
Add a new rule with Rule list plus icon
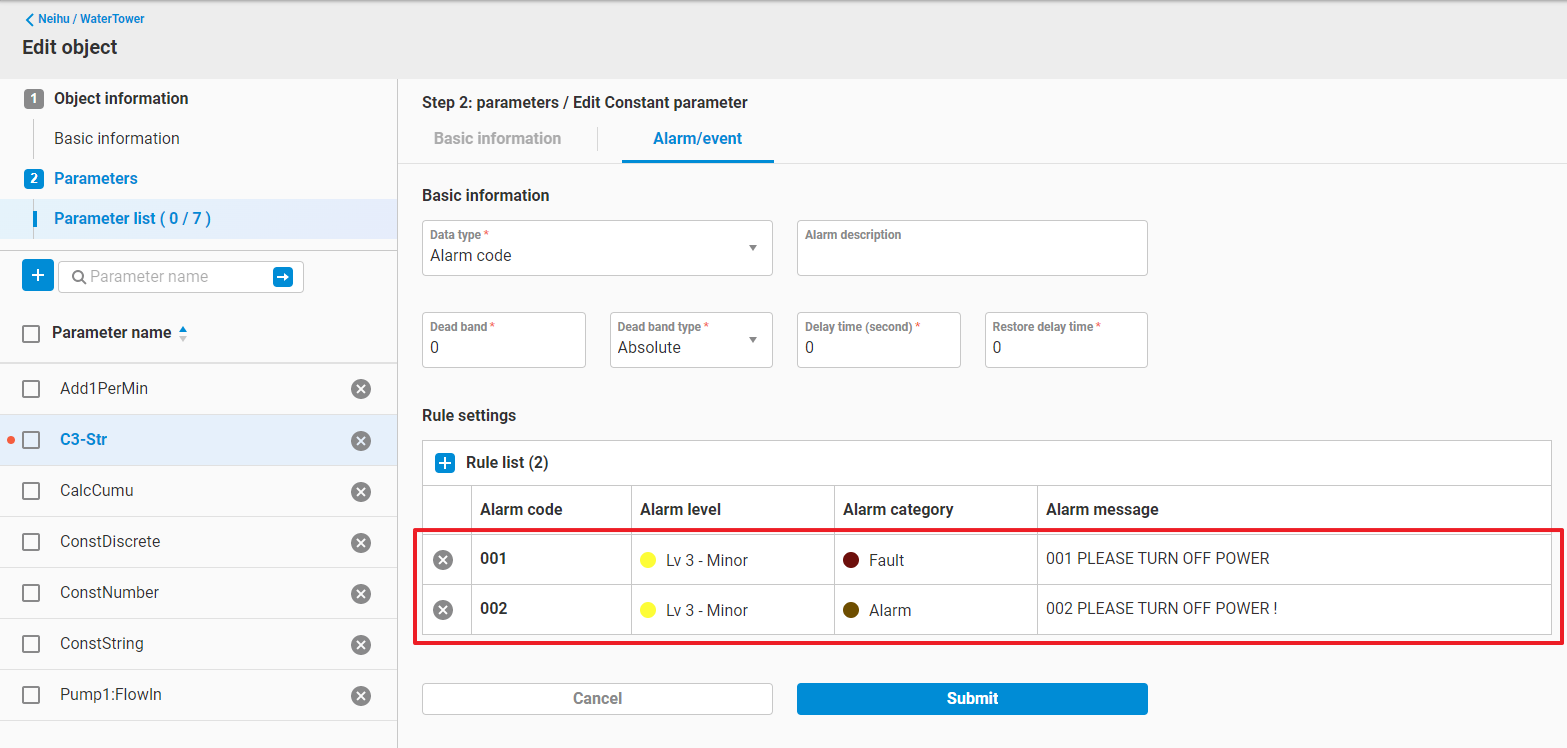(x=445, y=463)
